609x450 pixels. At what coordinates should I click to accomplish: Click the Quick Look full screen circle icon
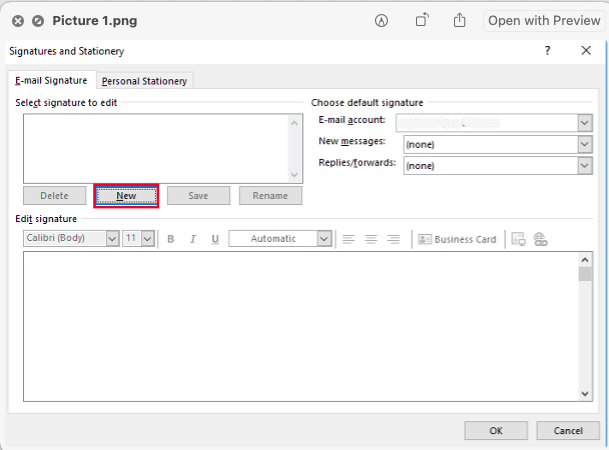point(38,21)
